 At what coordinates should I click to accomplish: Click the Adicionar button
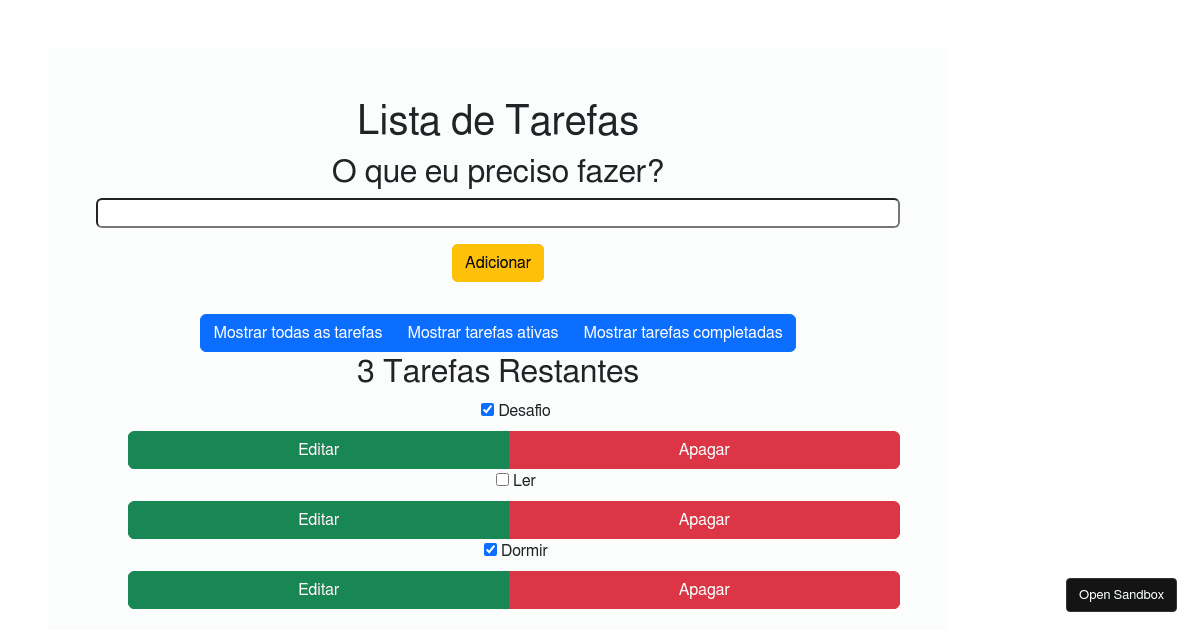(x=497, y=262)
